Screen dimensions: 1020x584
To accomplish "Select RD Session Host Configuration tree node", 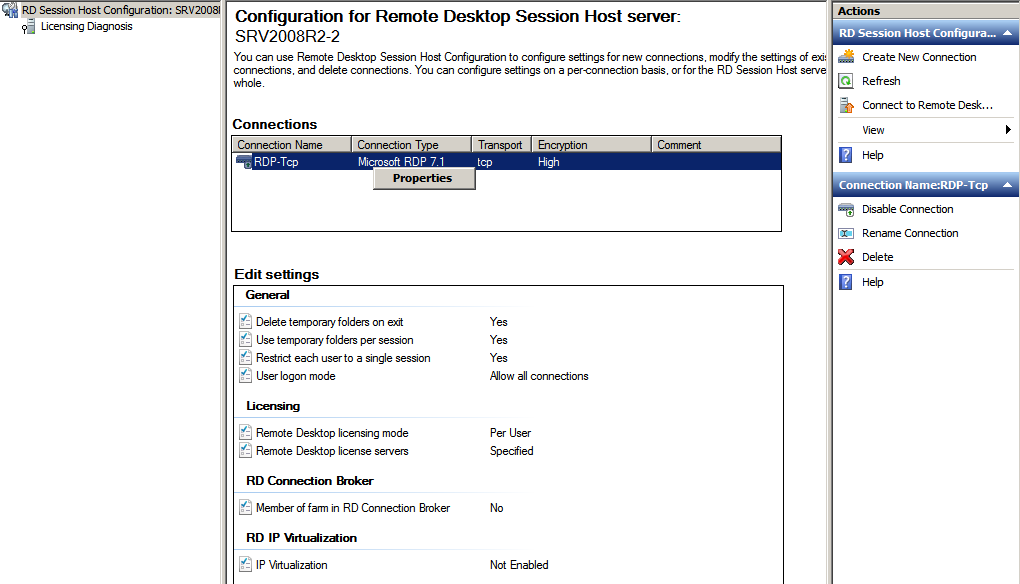I will (121, 10).
